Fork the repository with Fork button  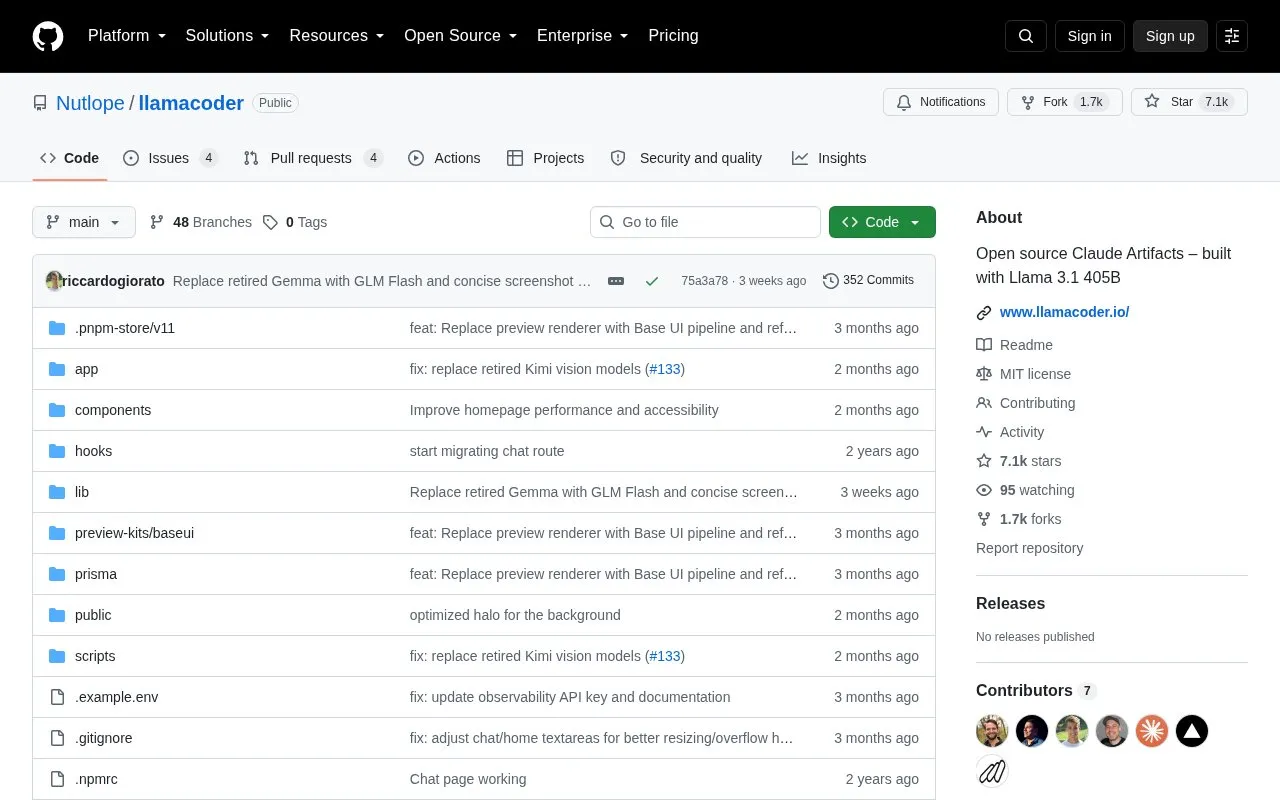point(1065,102)
